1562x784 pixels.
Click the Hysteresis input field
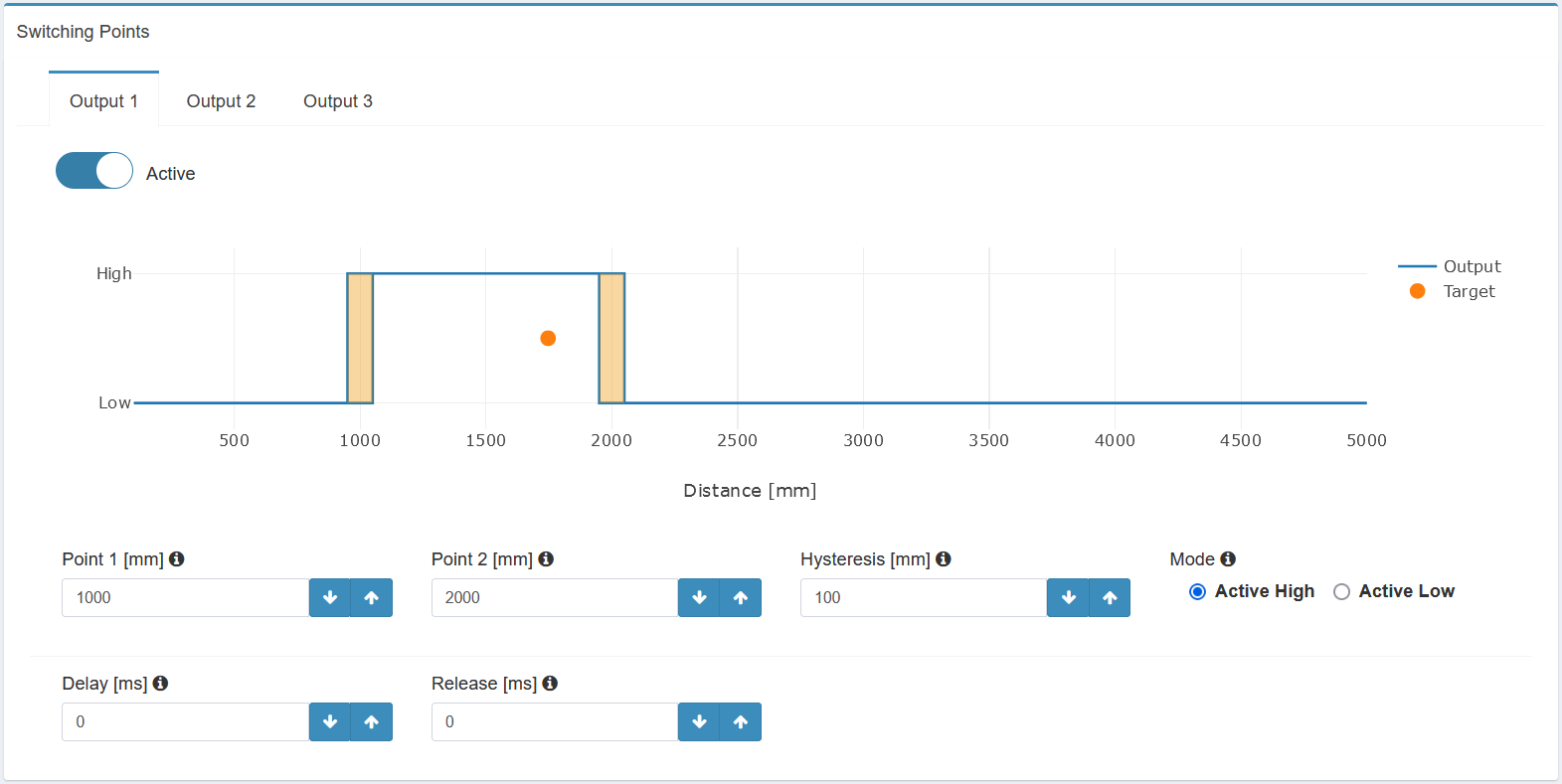pos(923,598)
